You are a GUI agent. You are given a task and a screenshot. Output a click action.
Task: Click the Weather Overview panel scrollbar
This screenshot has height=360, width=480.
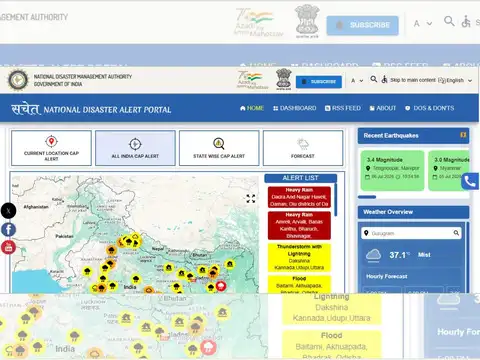(468, 257)
